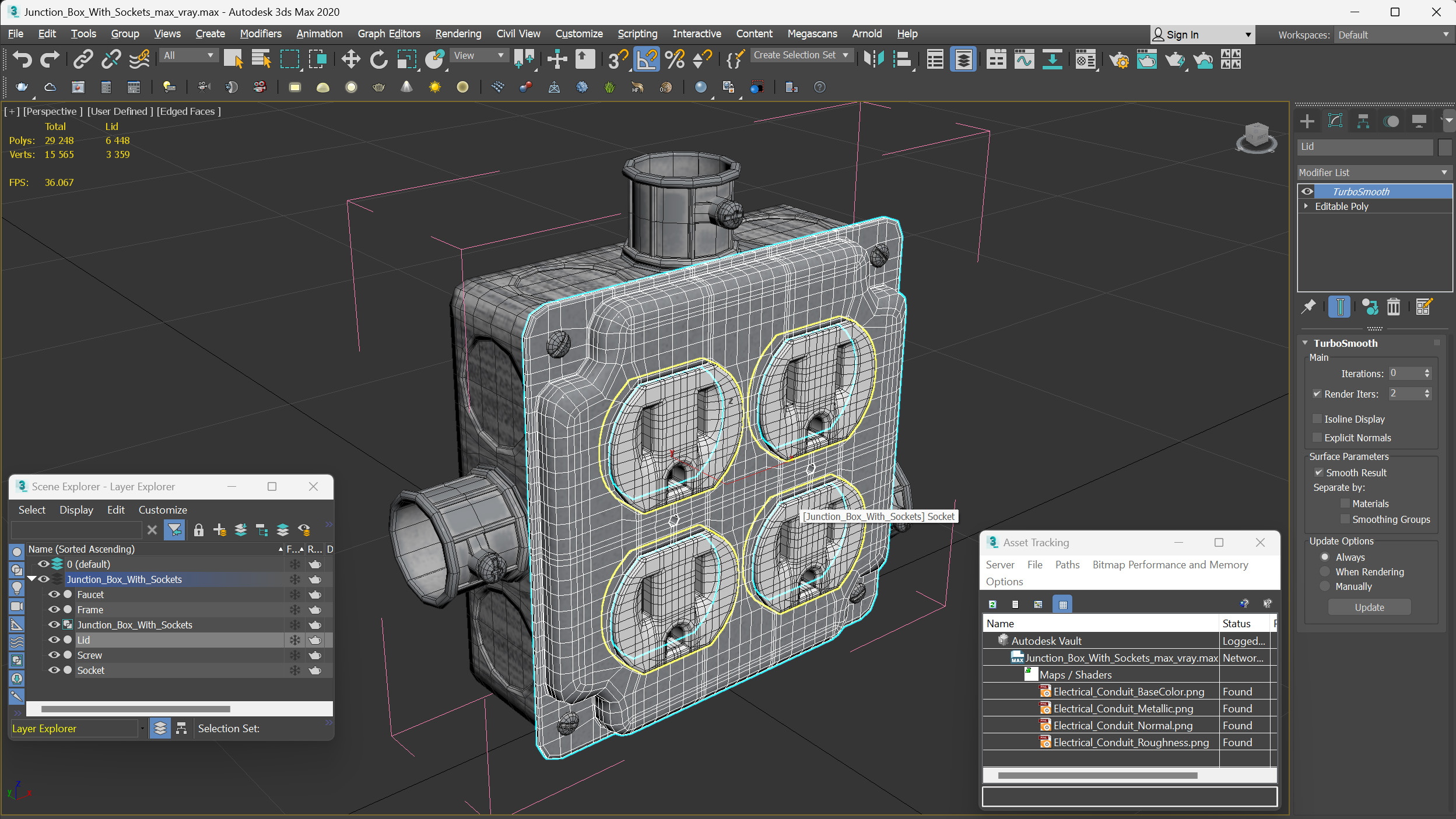Open the Animation menu in menu bar
Screen dimensions: 1456x819
(x=319, y=33)
